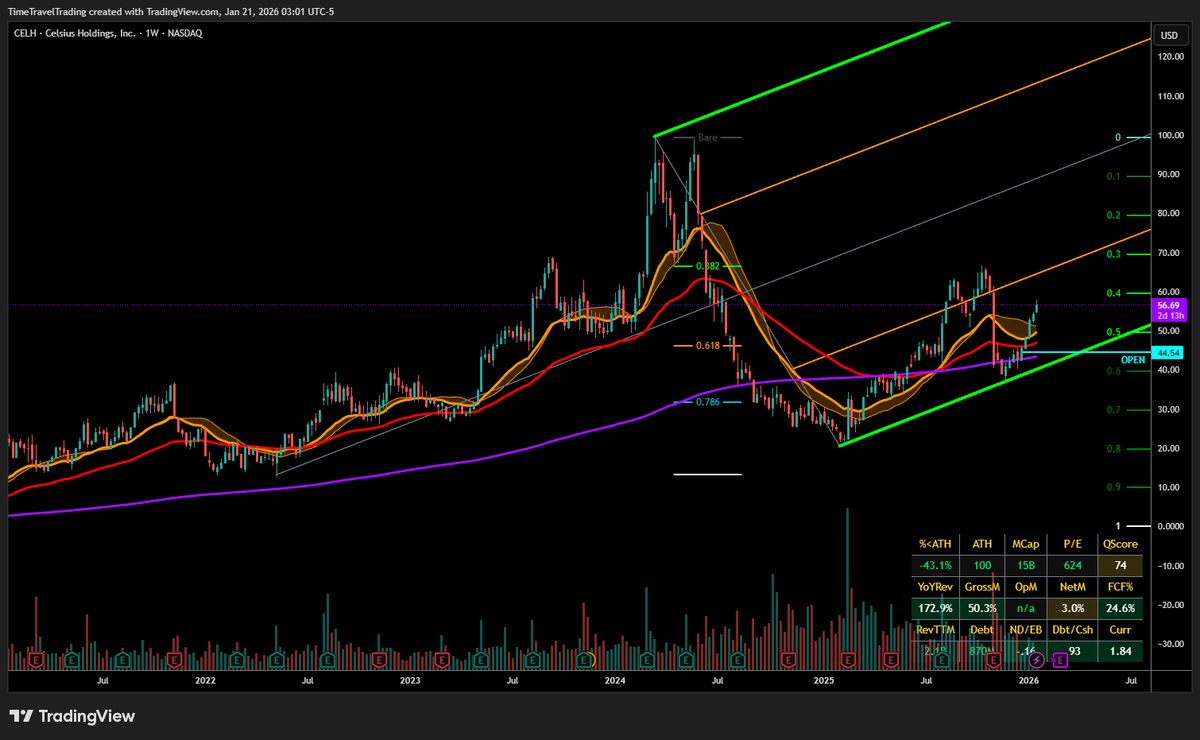Open the USD currency selector
The height and width of the screenshot is (740, 1200).
tap(1168, 36)
